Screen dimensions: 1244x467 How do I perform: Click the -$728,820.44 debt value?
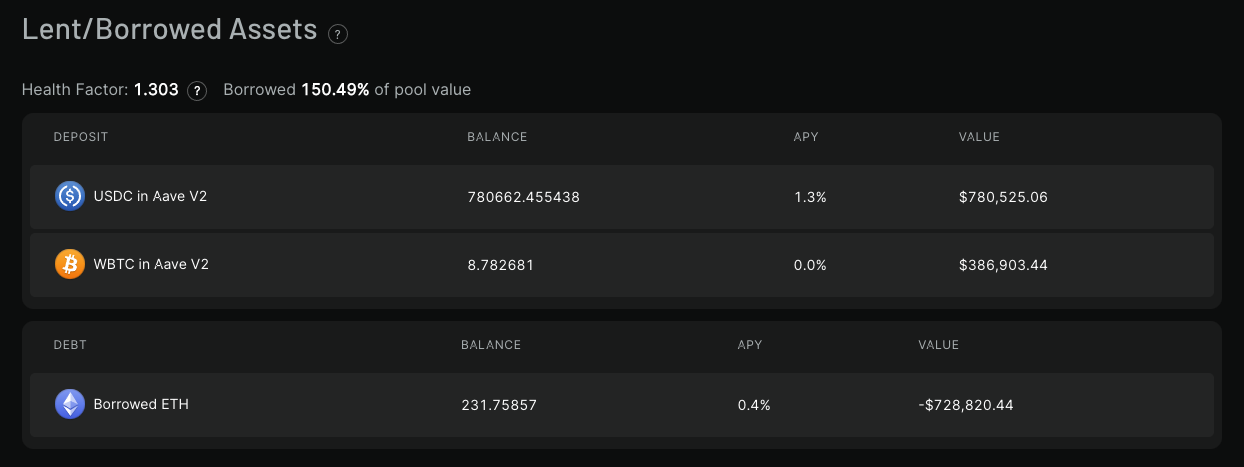pyautogui.click(x=964, y=405)
